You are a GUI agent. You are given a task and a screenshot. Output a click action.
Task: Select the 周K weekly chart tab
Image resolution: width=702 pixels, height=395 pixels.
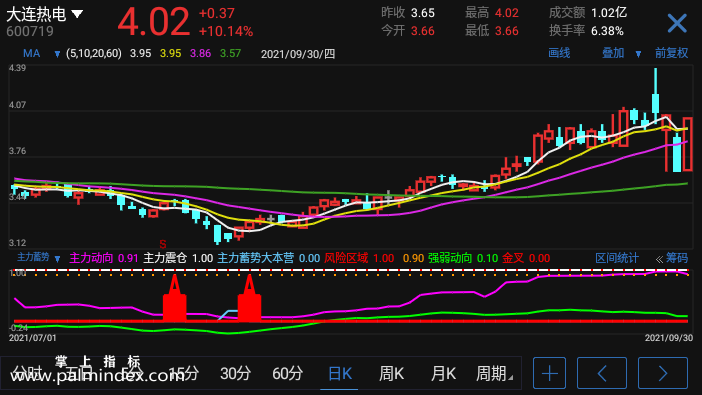click(x=391, y=373)
